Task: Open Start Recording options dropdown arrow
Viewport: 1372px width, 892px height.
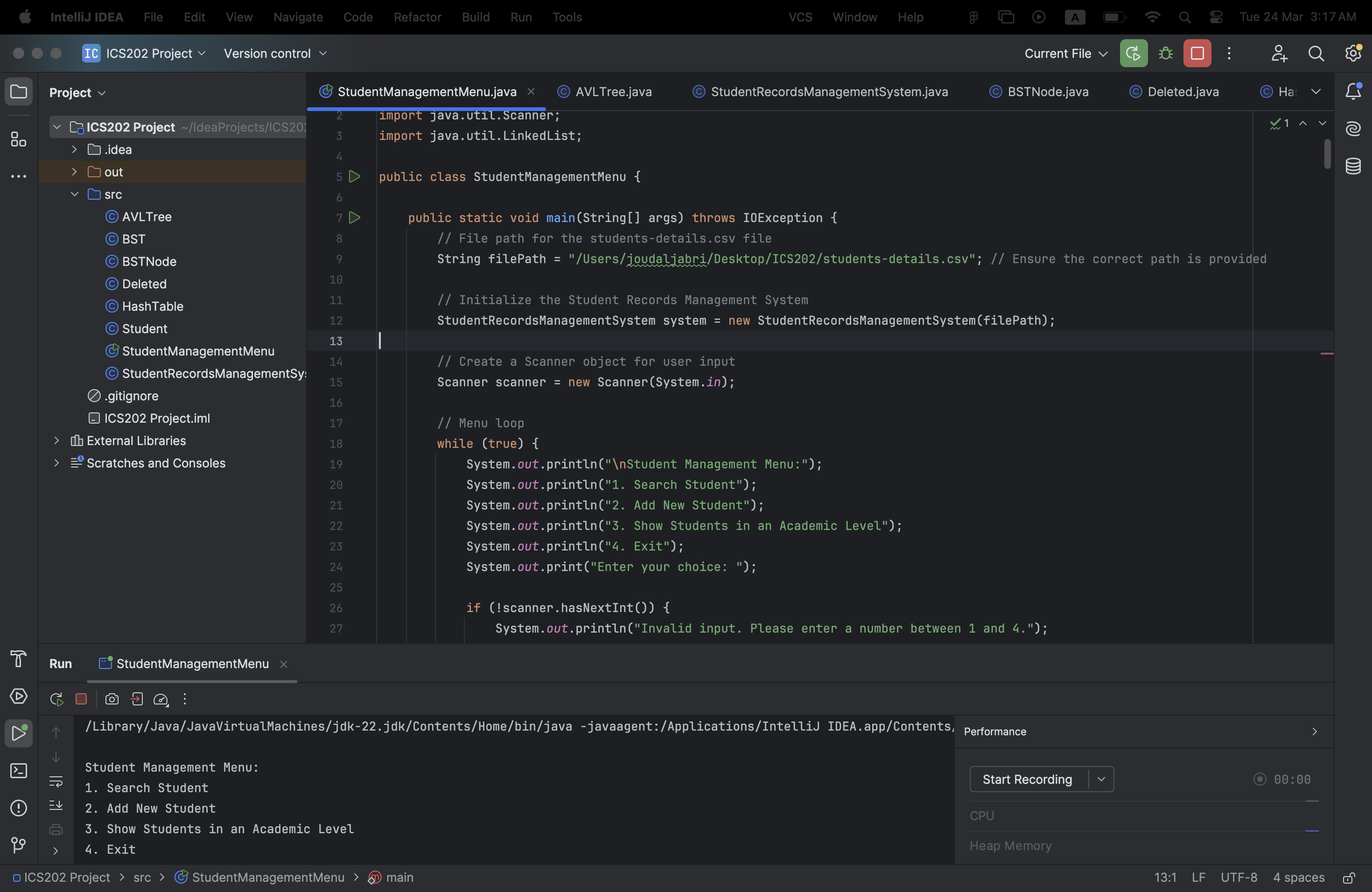Action: pyautogui.click(x=1101, y=779)
